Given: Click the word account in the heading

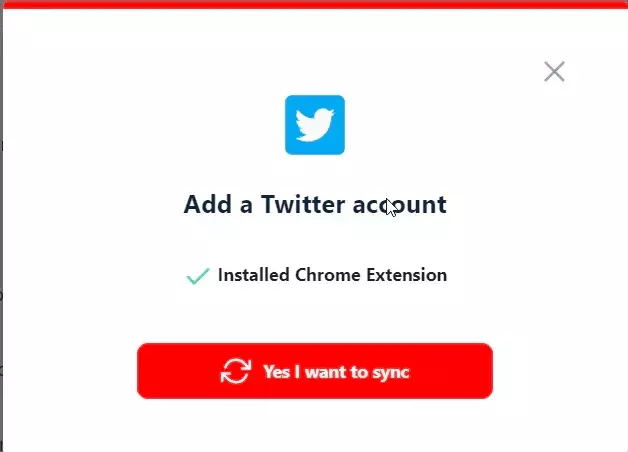Looking at the screenshot, I should (x=399, y=205).
